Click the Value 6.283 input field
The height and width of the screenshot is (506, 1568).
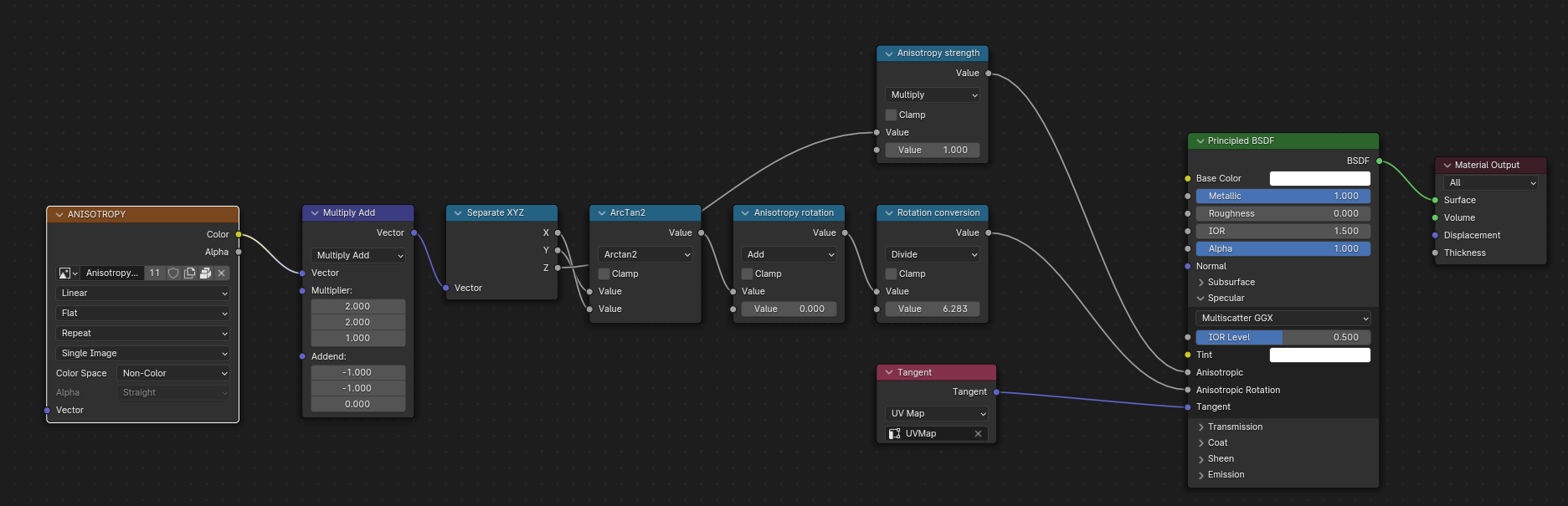pos(932,309)
